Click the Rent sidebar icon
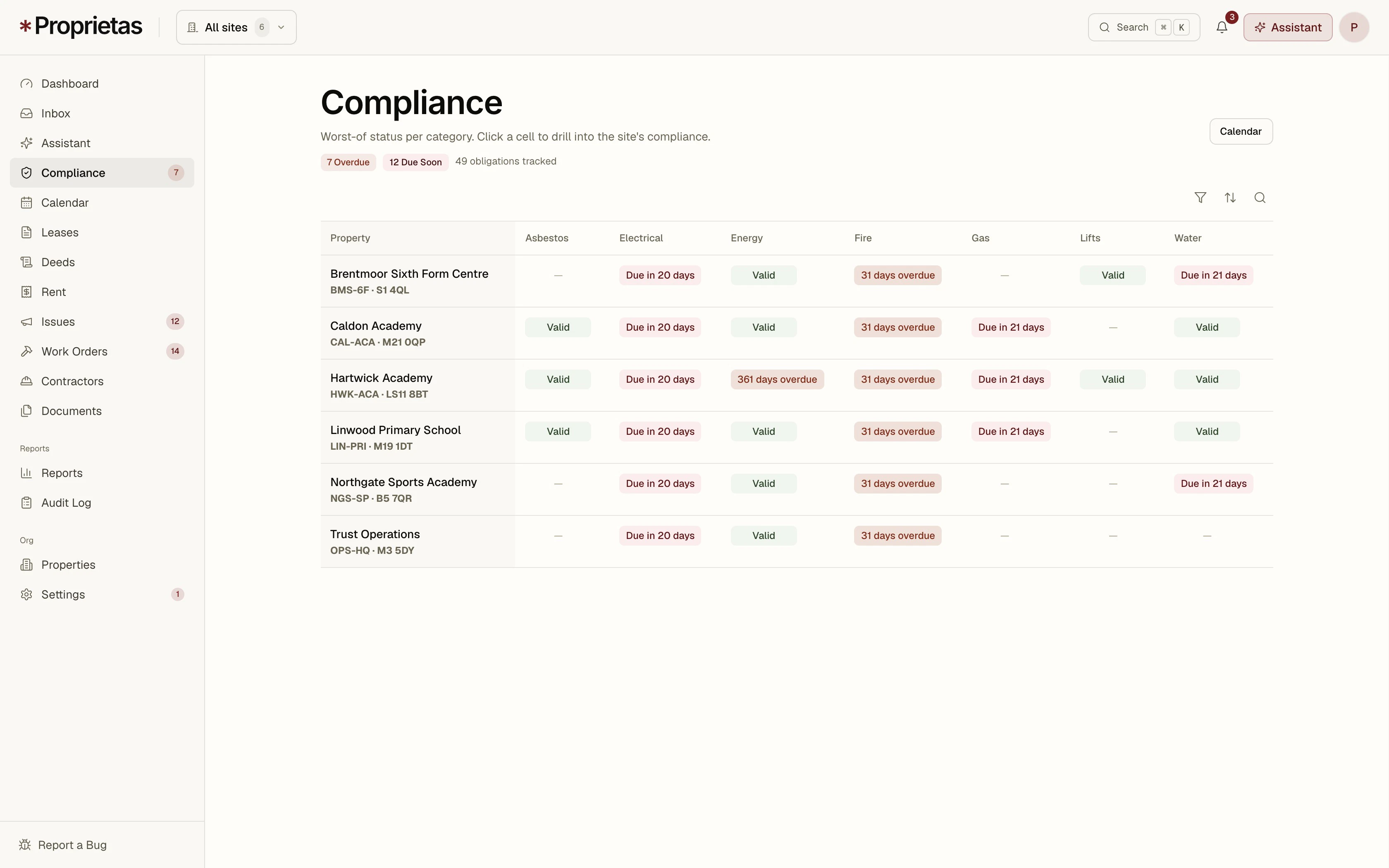The height and width of the screenshot is (868, 1389). [26, 292]
